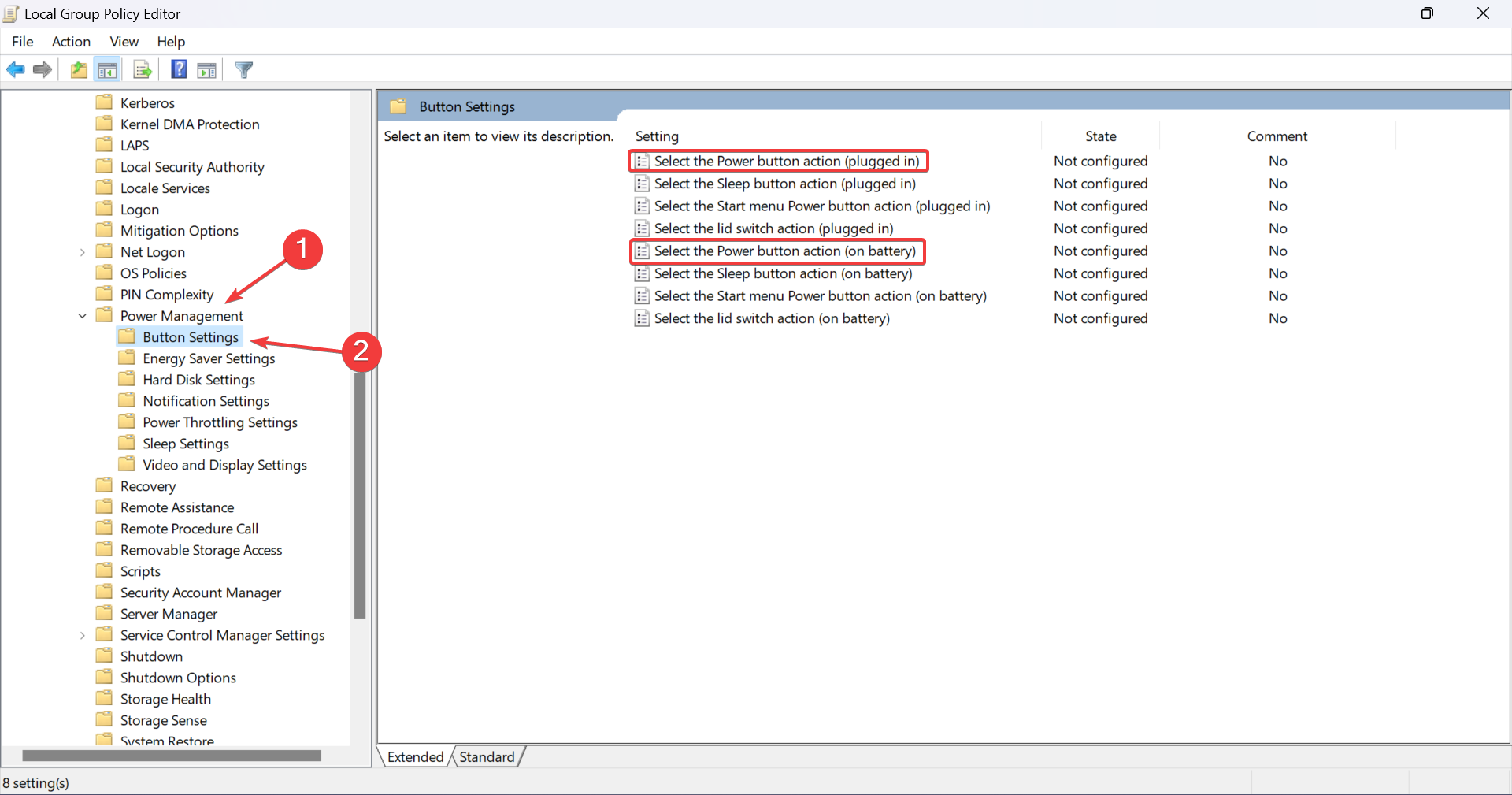This screenshot has height=795, width=1512.
Task: Sort list by Setting column header
Action: click(x=836, y=136)
